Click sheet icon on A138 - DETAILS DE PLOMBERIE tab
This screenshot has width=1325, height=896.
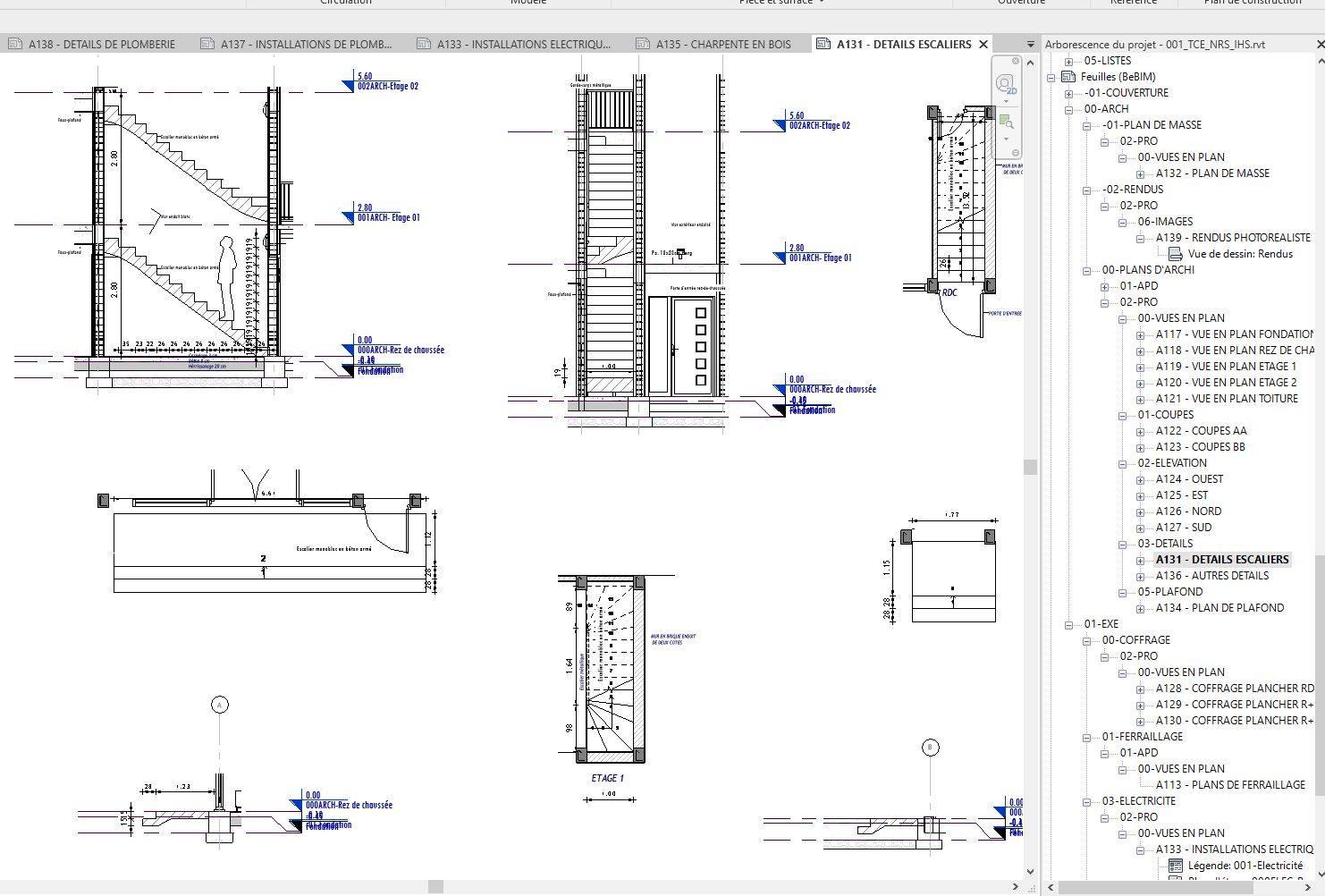(14, 44)
